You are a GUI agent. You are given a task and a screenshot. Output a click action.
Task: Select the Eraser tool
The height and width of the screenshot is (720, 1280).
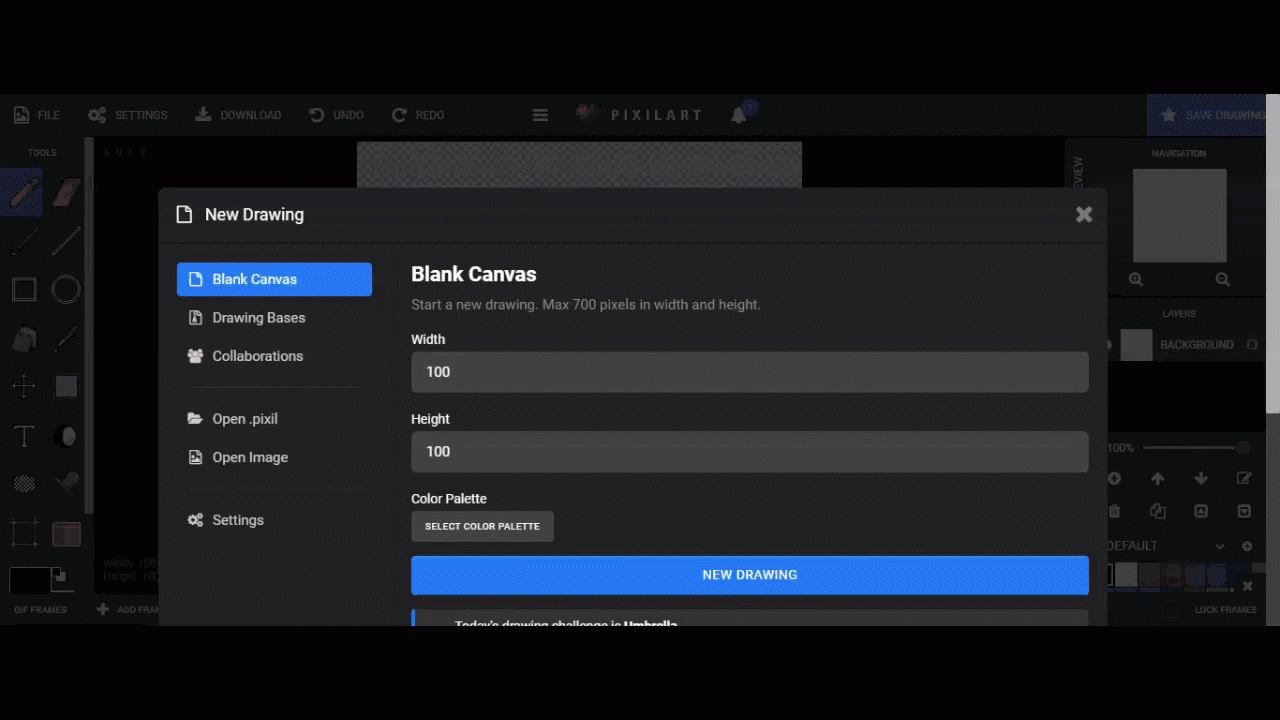(x=66, y=191)
